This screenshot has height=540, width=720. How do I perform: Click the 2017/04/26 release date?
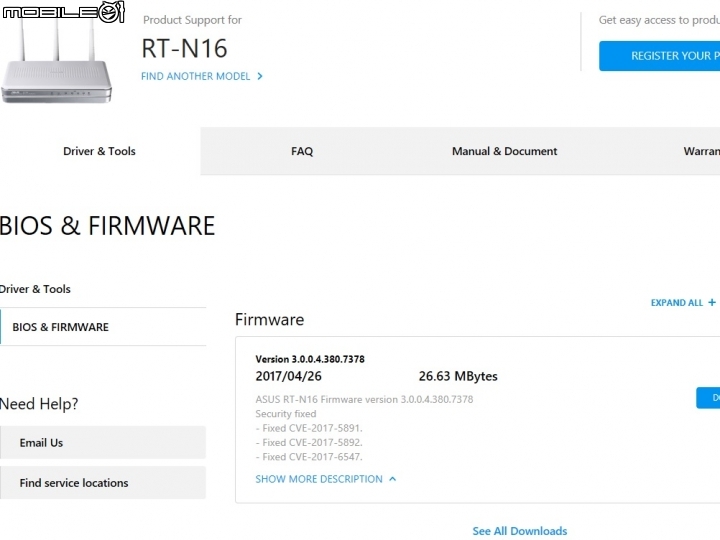click(x=288, y=376)
